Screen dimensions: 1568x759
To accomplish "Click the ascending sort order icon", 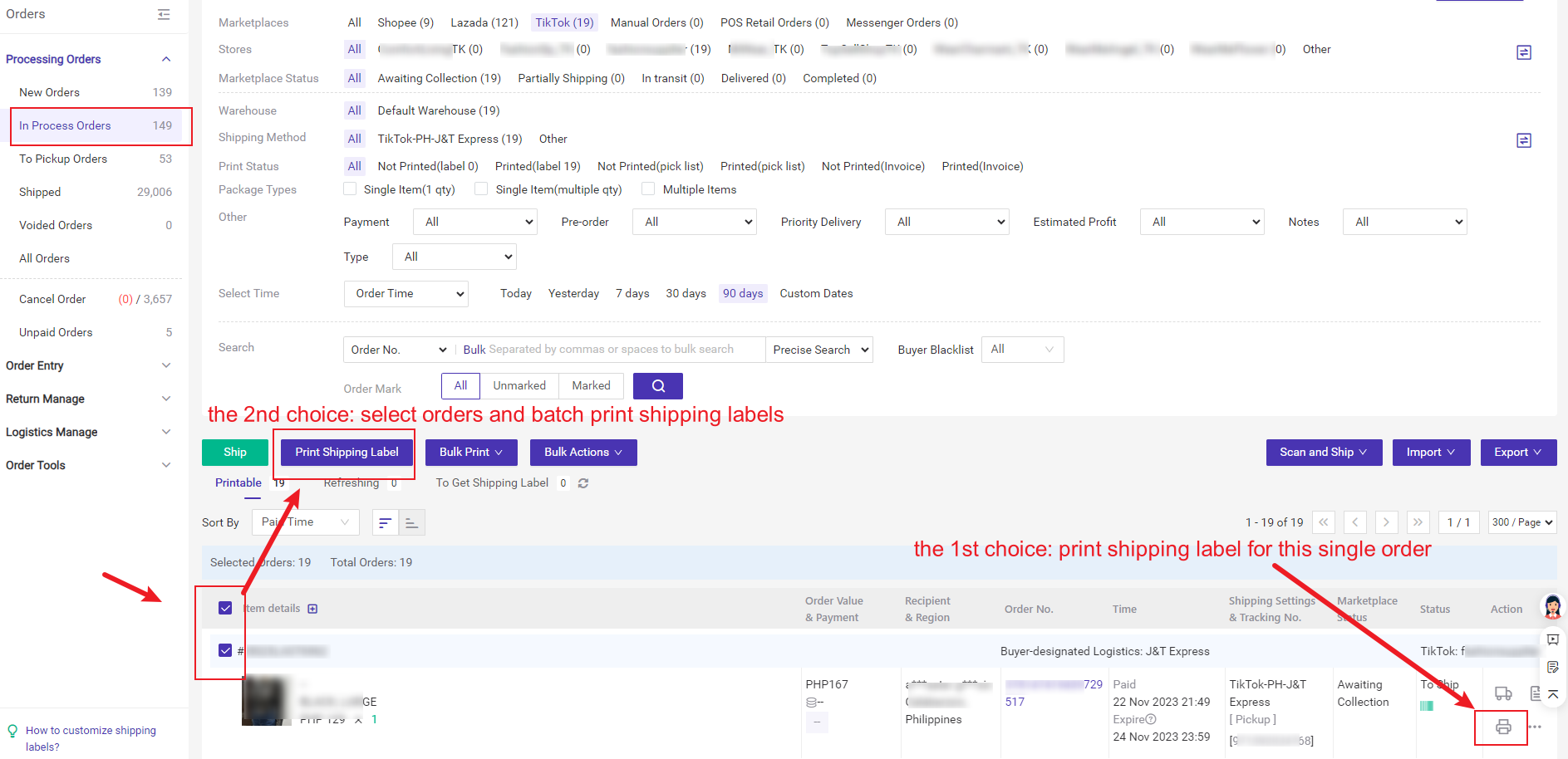I will [412, 522].
